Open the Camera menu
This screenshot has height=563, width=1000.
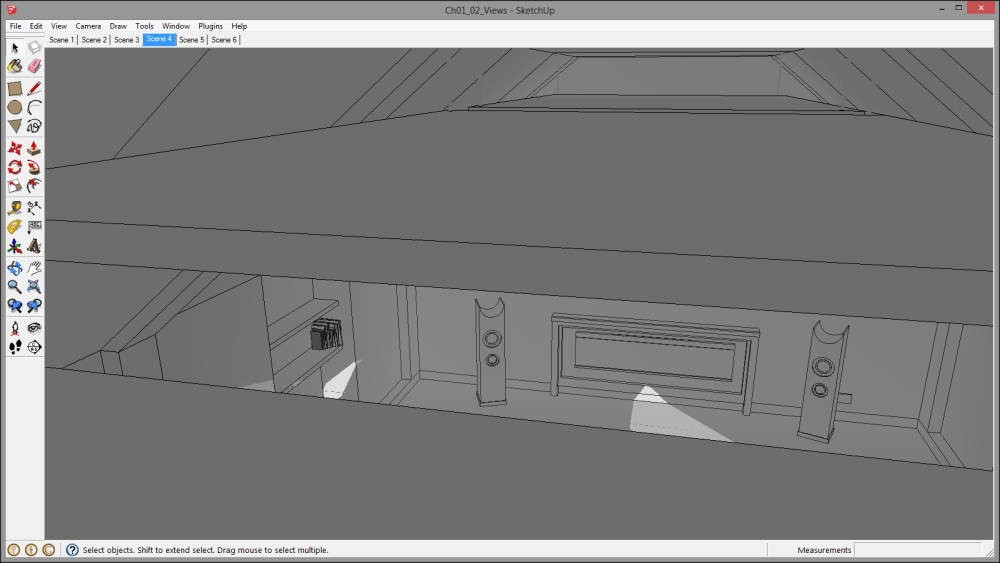click(88, 26)
